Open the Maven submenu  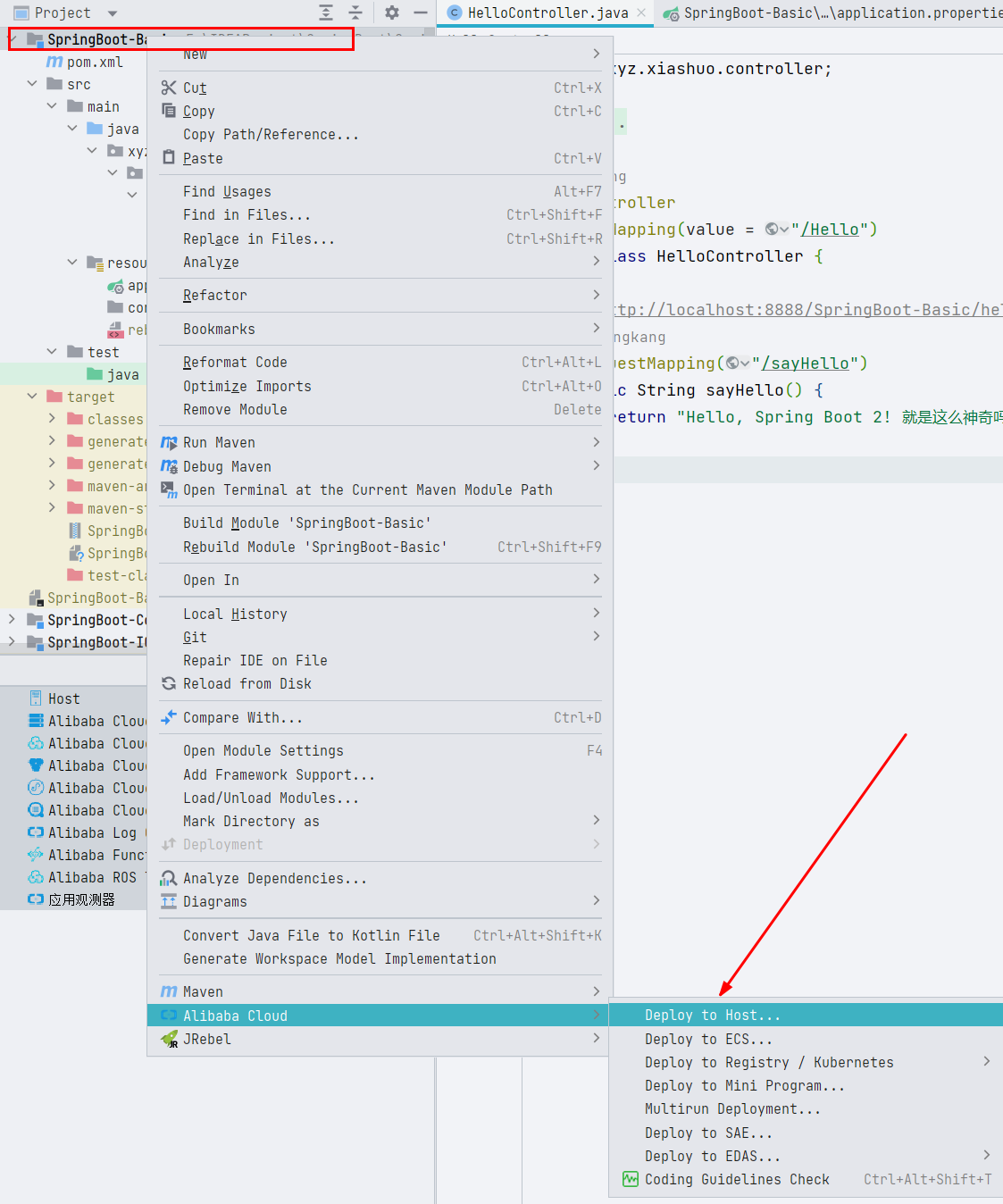(x=380, y=991)
